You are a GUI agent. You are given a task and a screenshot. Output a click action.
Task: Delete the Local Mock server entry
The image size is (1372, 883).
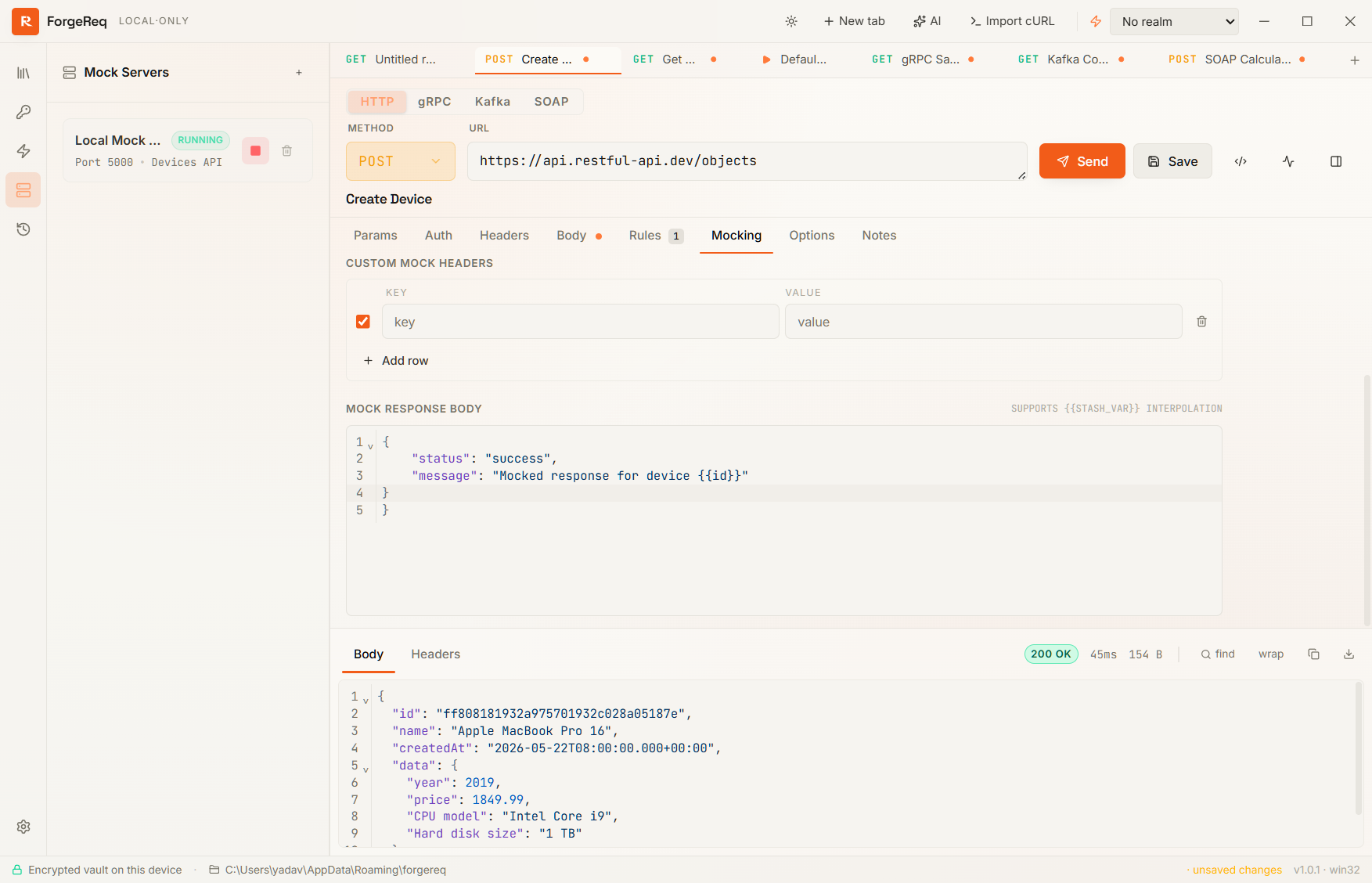pos(287,151)
